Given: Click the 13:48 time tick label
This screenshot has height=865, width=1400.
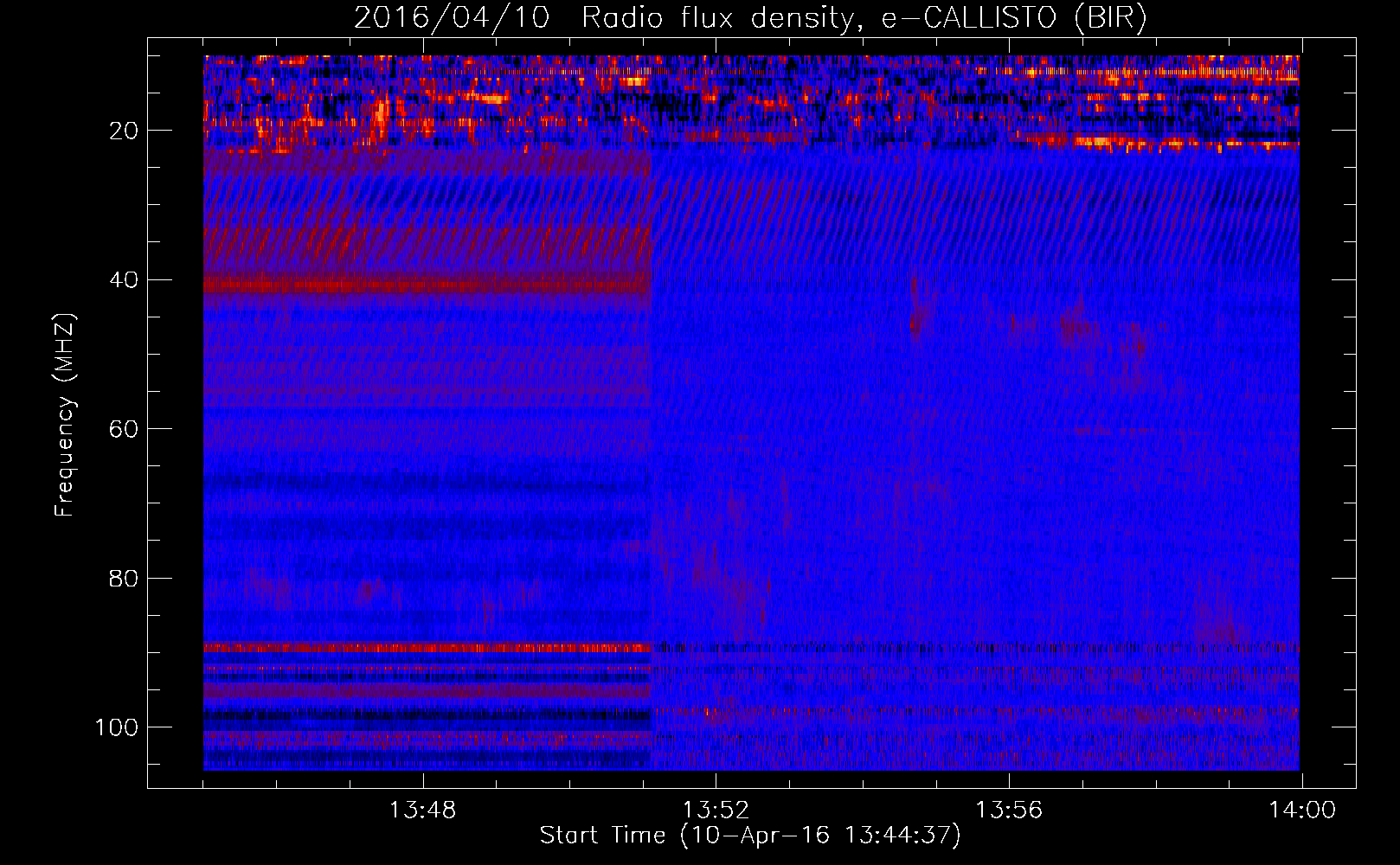Looking at the screenshot, I should click(x=422, y=811).
